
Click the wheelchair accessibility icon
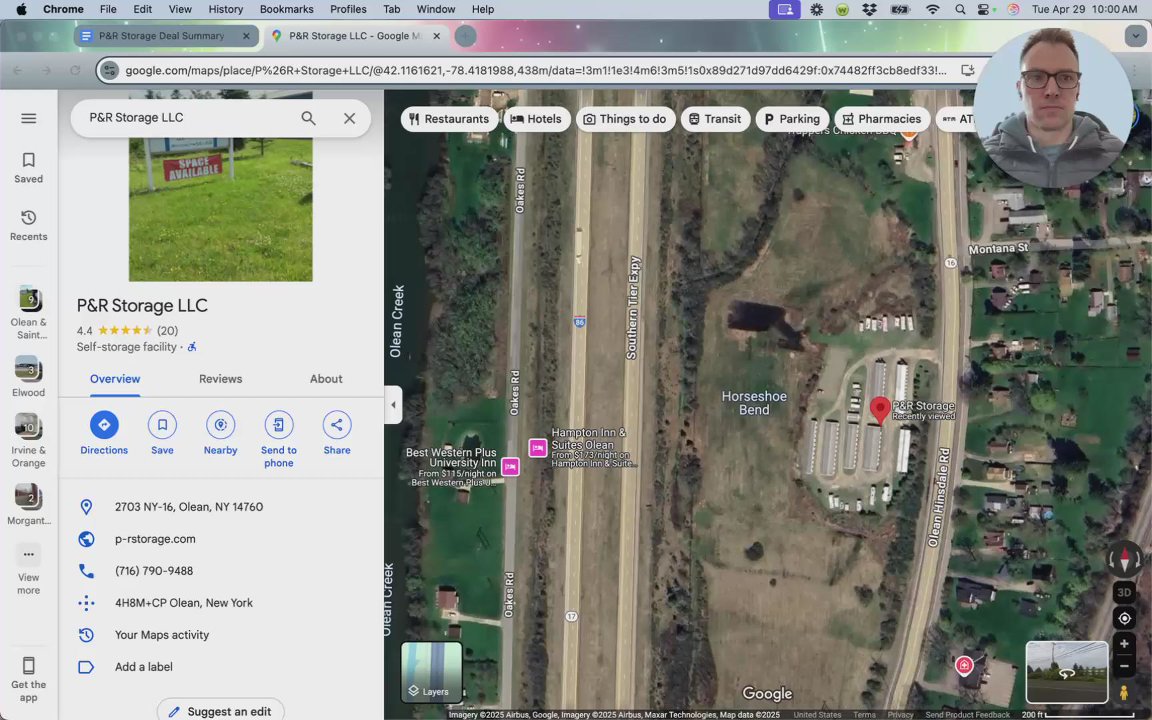coord(192,347)
